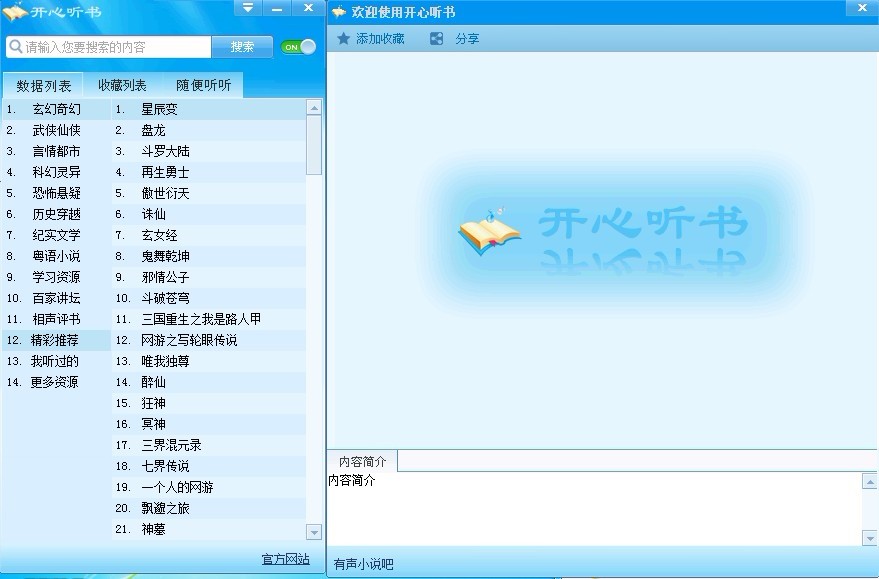This screenshot has height=579, width=879.
Task: Select book 斗罗大陆
Action: click(x=209, y=151)
